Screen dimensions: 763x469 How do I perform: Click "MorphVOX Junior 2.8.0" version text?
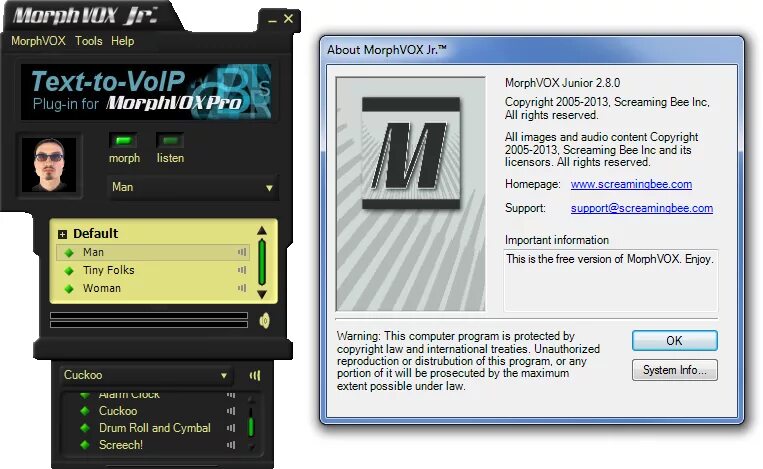click(563, 83)
